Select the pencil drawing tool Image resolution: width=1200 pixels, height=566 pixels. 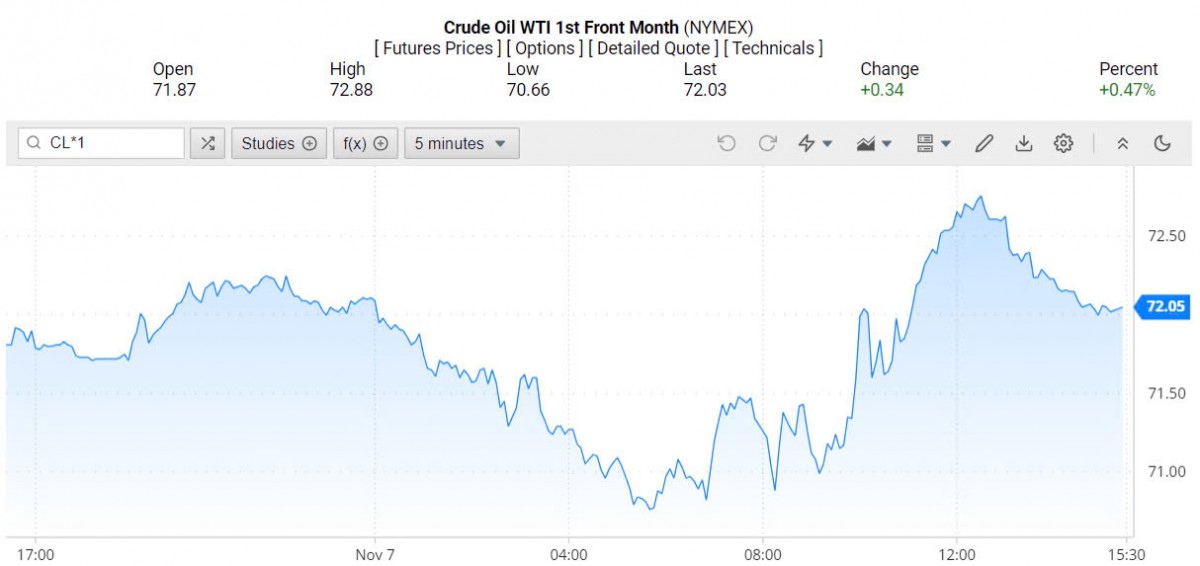[x=983, y=143]
